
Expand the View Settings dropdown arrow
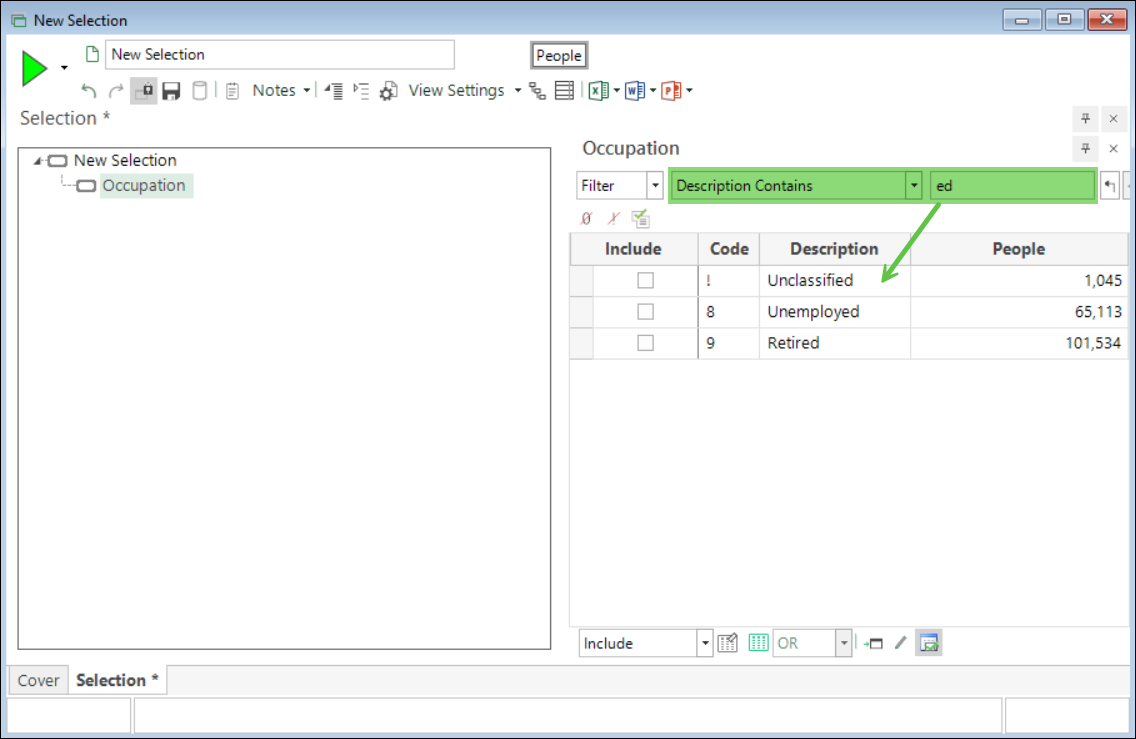click(518, 91)
